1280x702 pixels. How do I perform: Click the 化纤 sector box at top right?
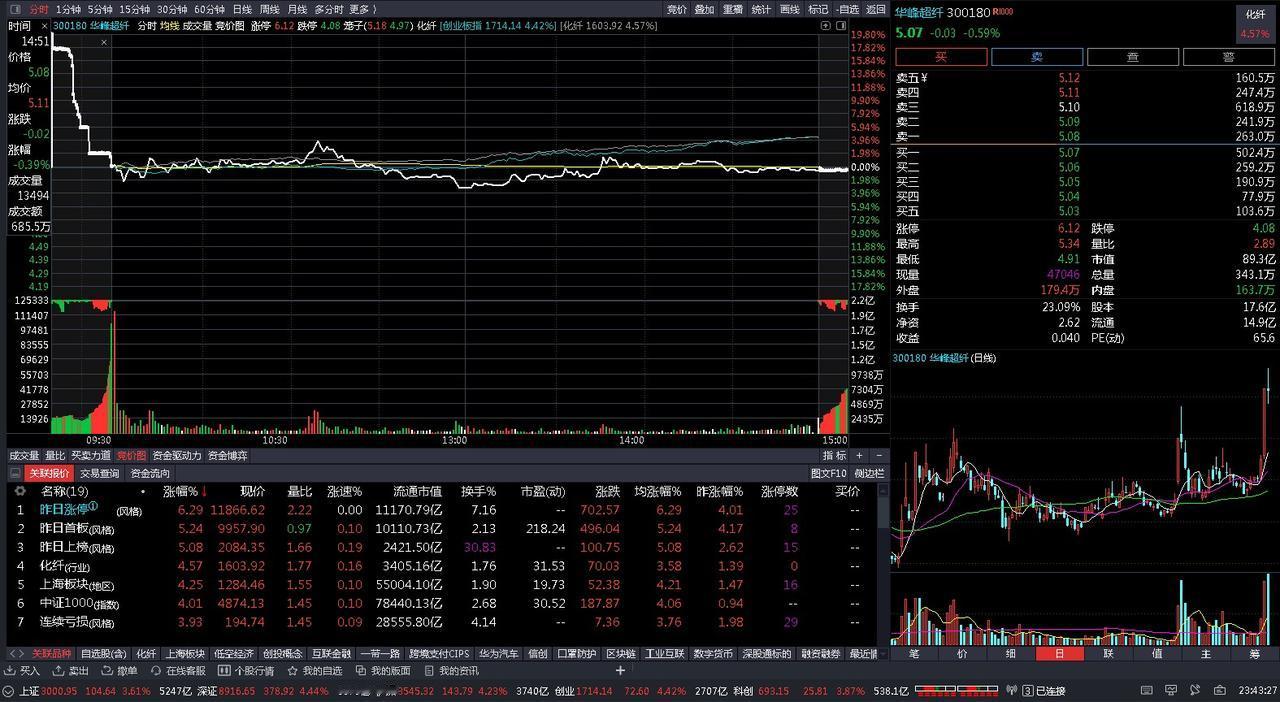click(x=1255, y=23)
